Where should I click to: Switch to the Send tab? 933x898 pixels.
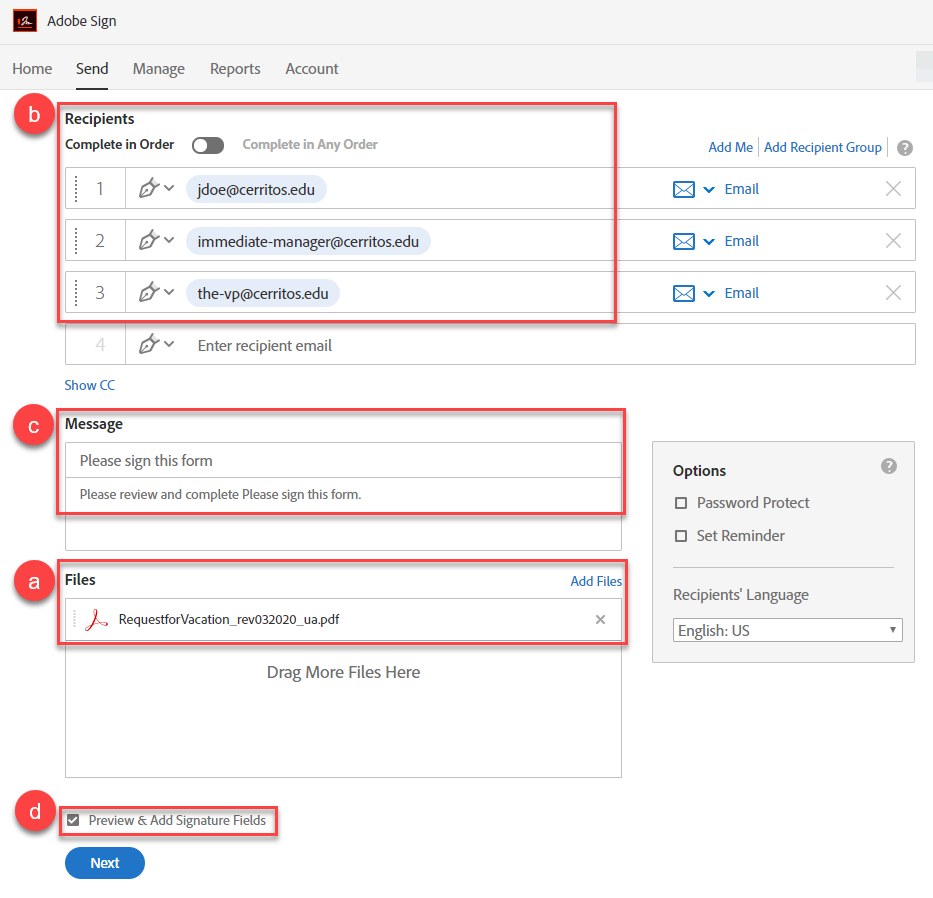(x=92, y=69)
